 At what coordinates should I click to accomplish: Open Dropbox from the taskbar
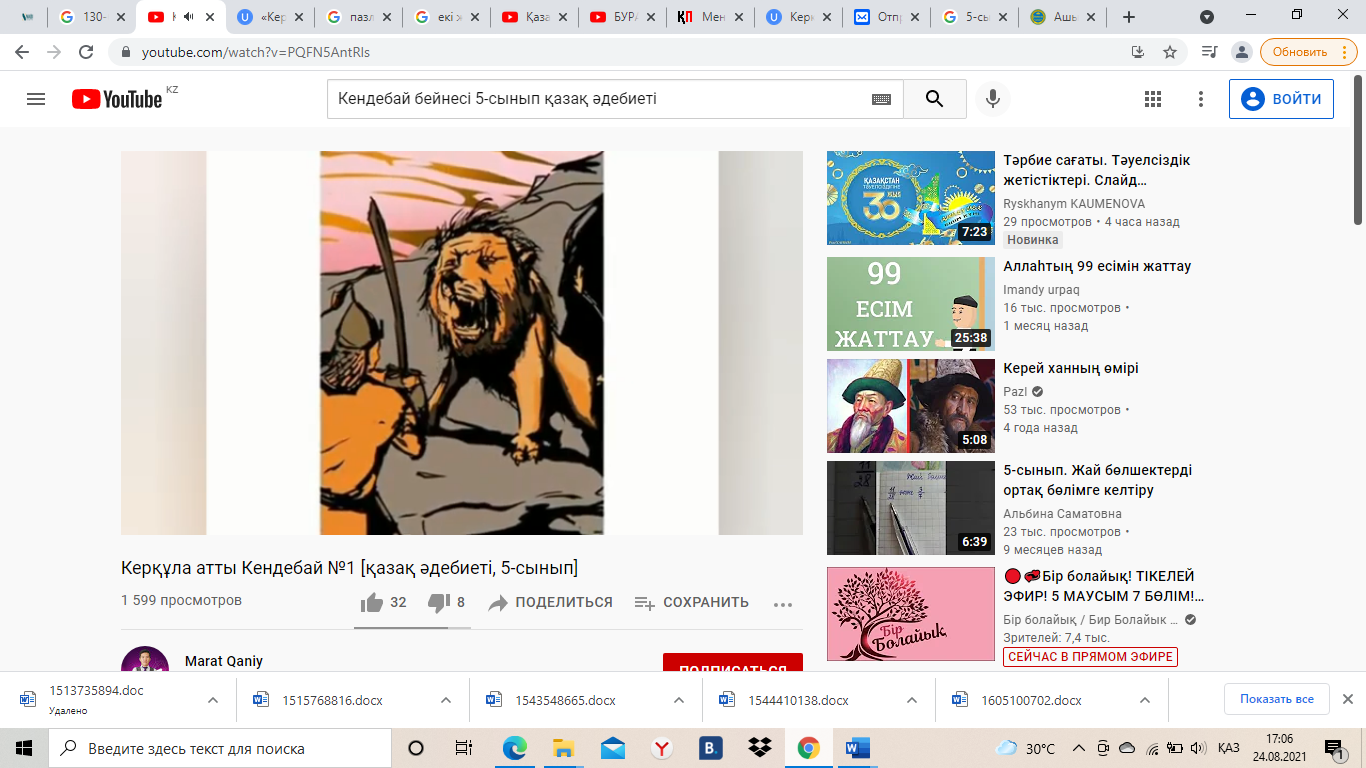760,748
